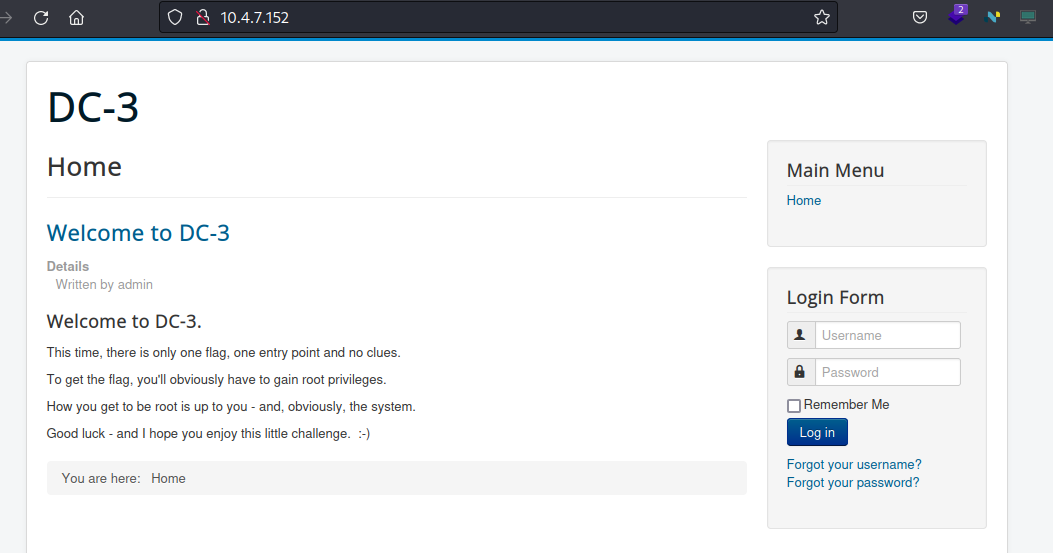Image resolution: width=1053 pixels, height=553 pixels.
Task: Click the Home page heading
Action: (x=85, y=167)
